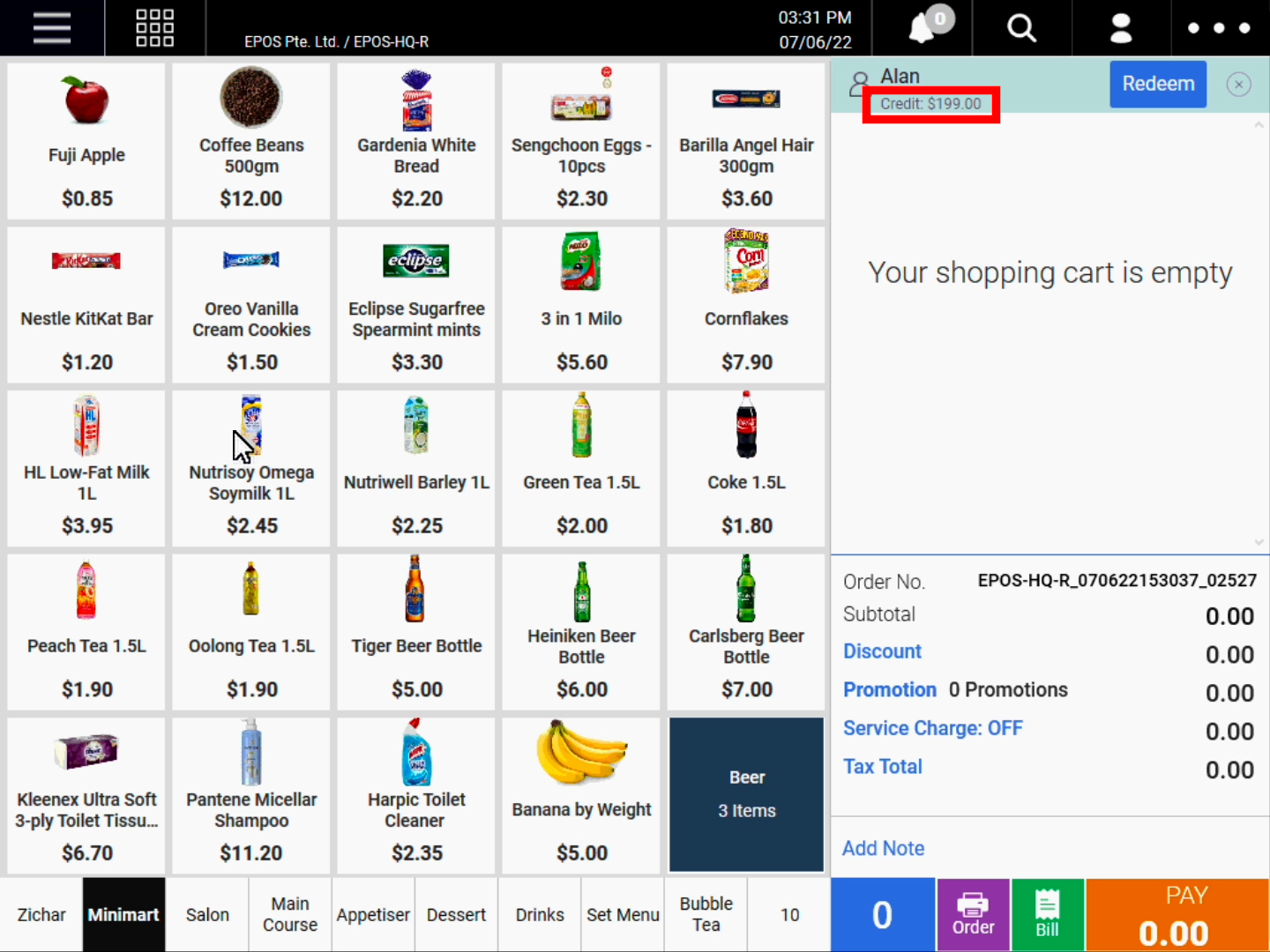The width and height of the screenshot is (1270, 952).
Task: Open the Discount link
Action: 882,651
